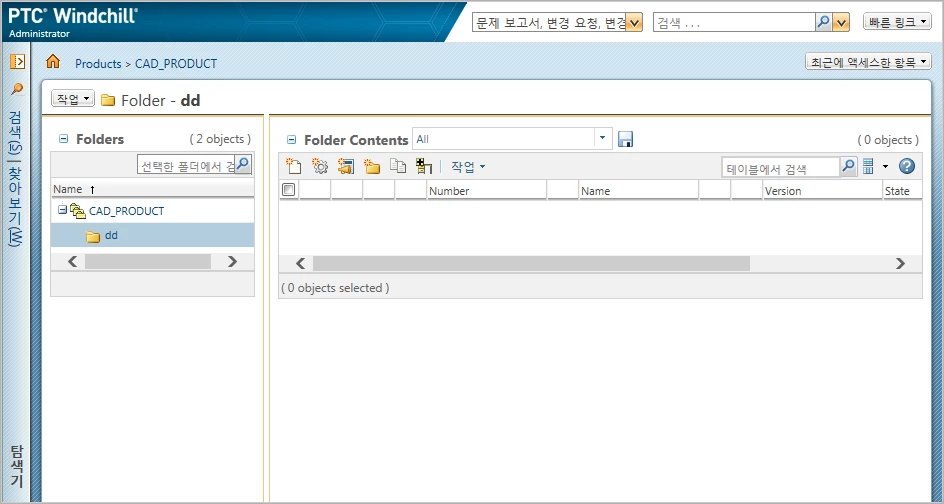Click the dd folder icon in tree
The width and height of the screenshot is (944, 504).
click(93, 236)
